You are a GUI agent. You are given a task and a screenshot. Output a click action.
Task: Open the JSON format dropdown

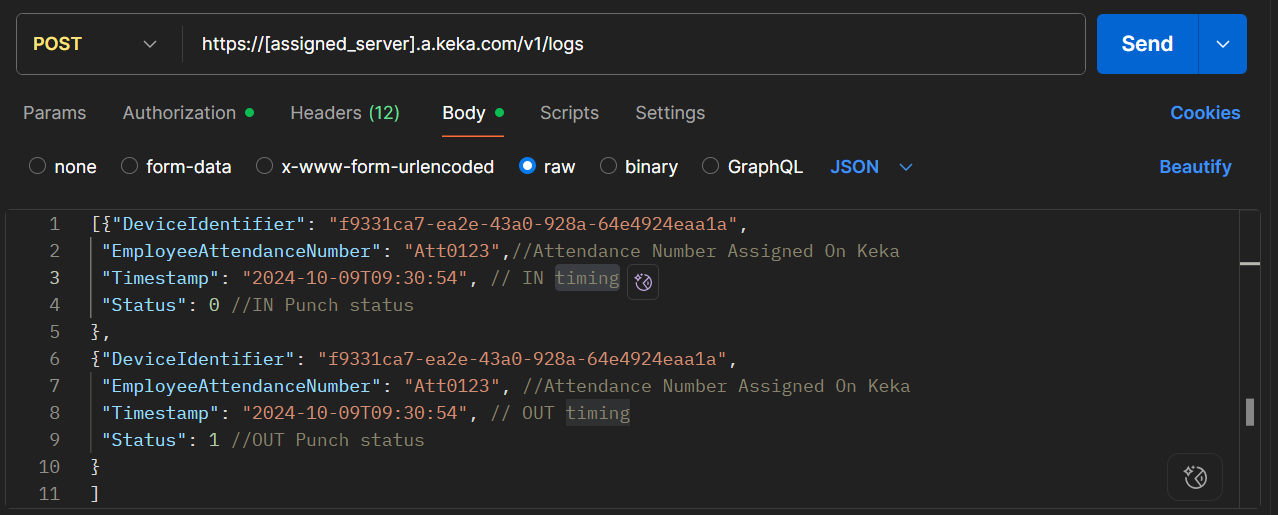871,167
